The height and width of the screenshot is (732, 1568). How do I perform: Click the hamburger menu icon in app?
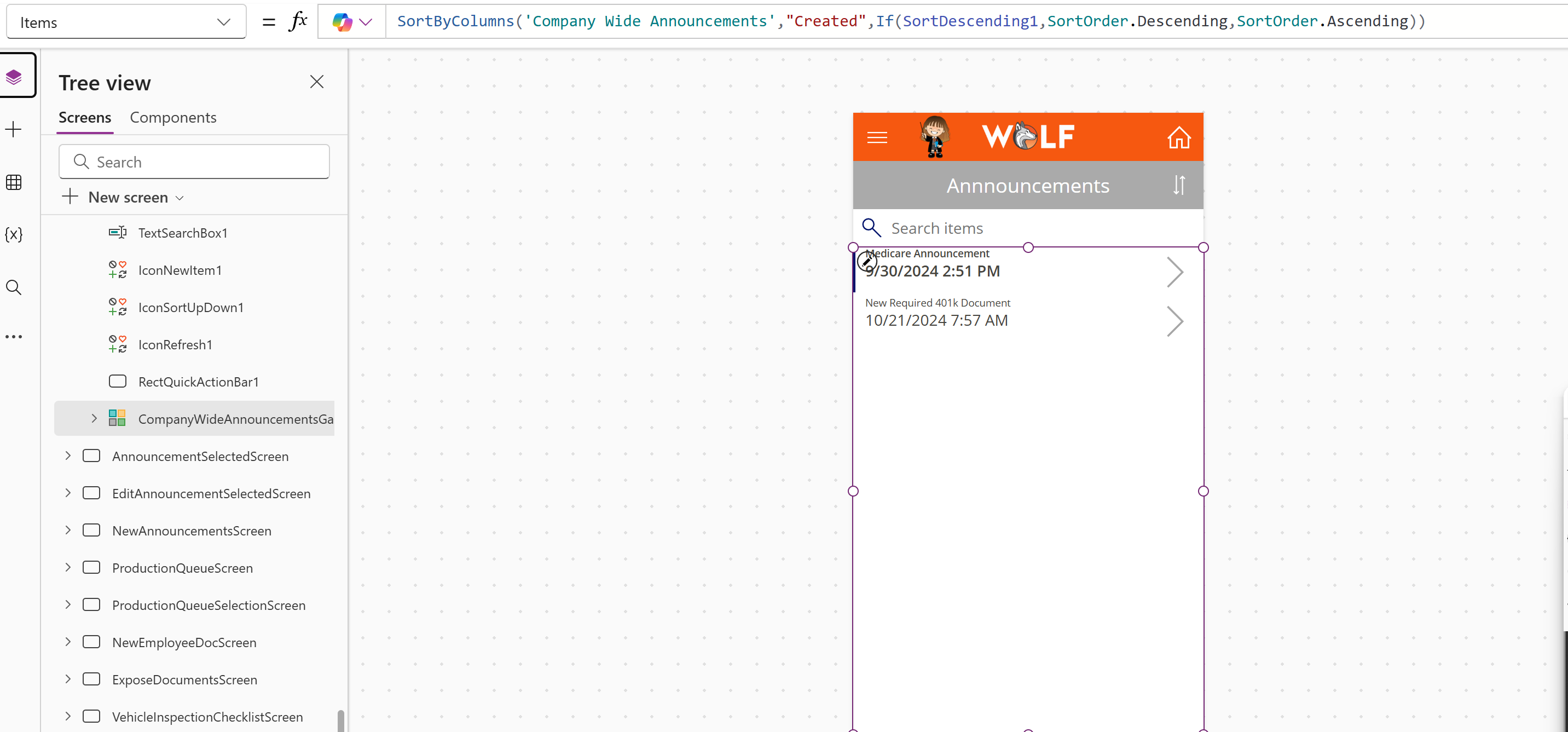click(x=877, y=138)
